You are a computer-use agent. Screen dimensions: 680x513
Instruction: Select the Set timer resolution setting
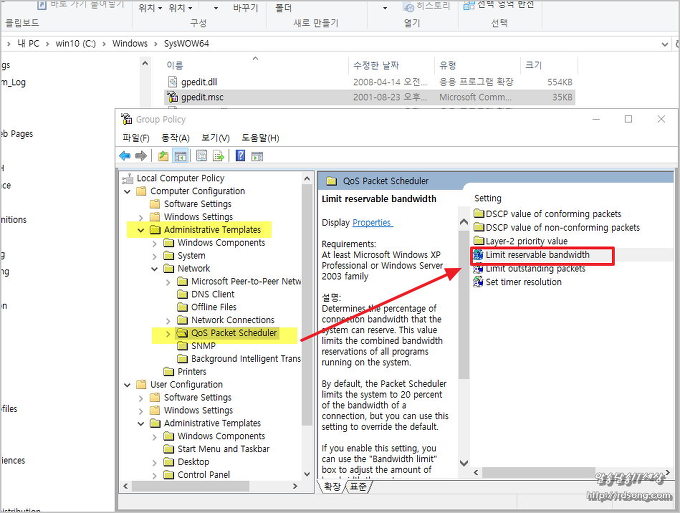click(x=523, y=282)
